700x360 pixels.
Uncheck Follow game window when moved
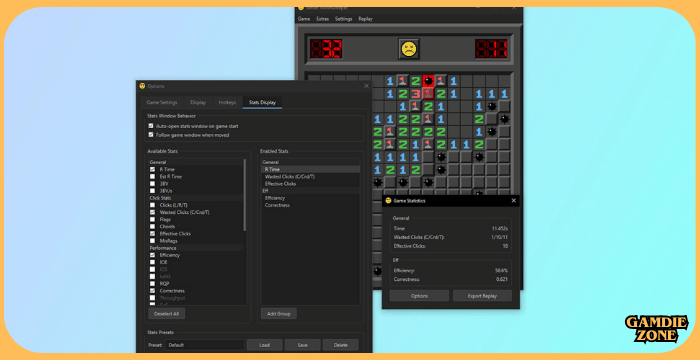pyautogui.click(x=151, y=134)
